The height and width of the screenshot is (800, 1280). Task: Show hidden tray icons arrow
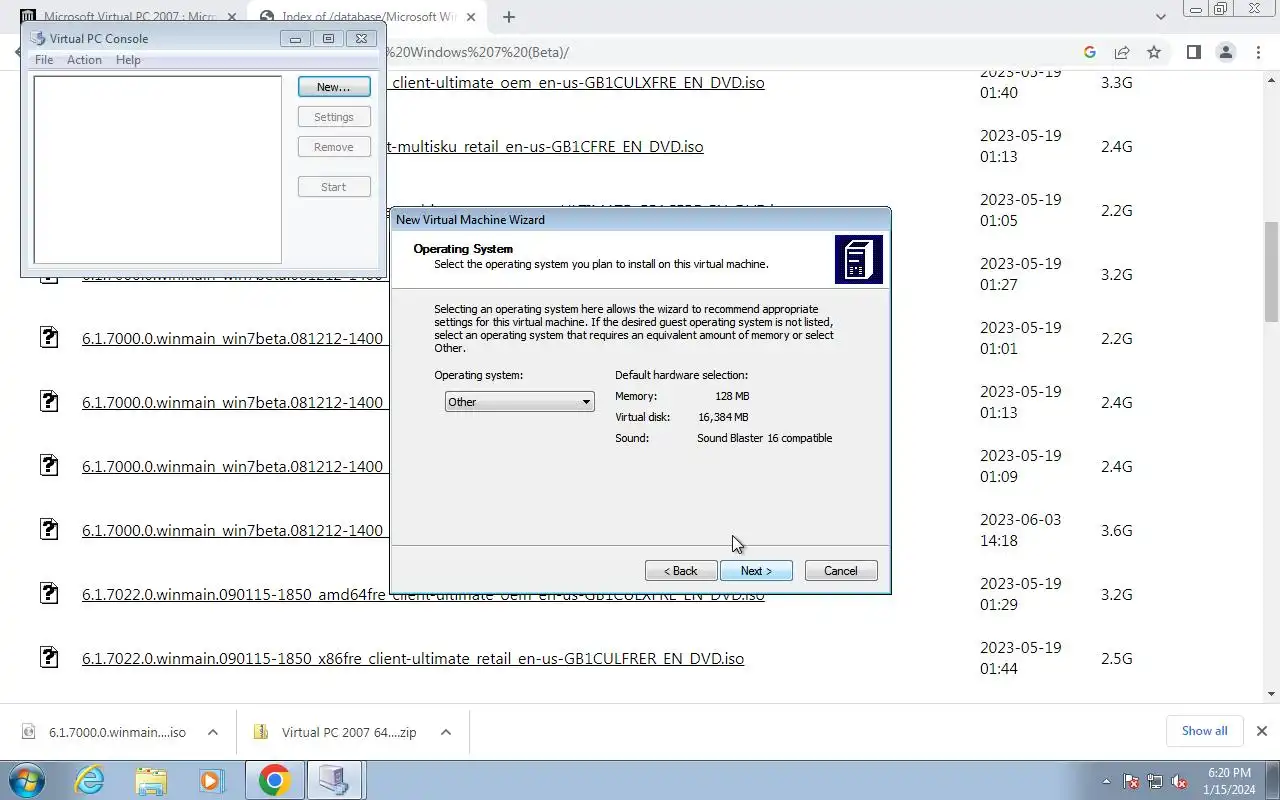coord(1106,781)
